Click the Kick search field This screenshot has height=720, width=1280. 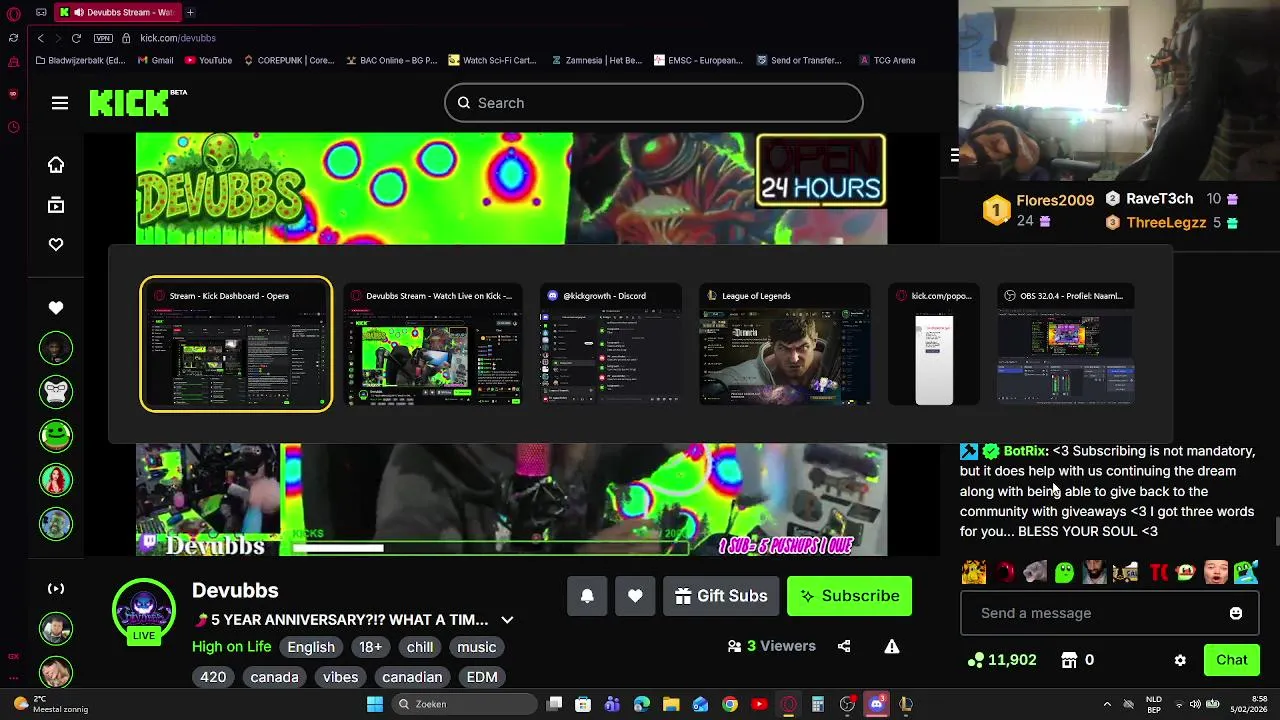654,103
